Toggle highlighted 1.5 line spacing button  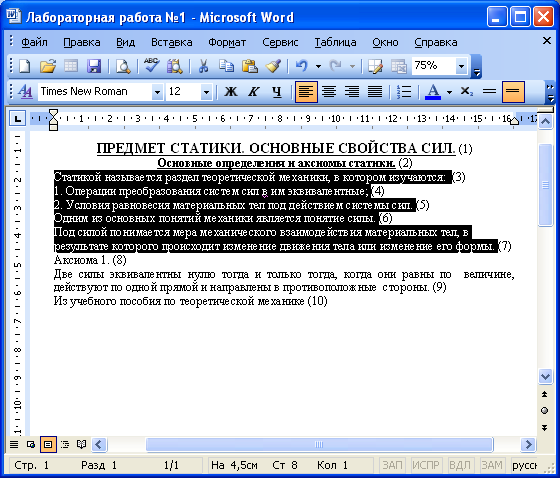[513, 92]
